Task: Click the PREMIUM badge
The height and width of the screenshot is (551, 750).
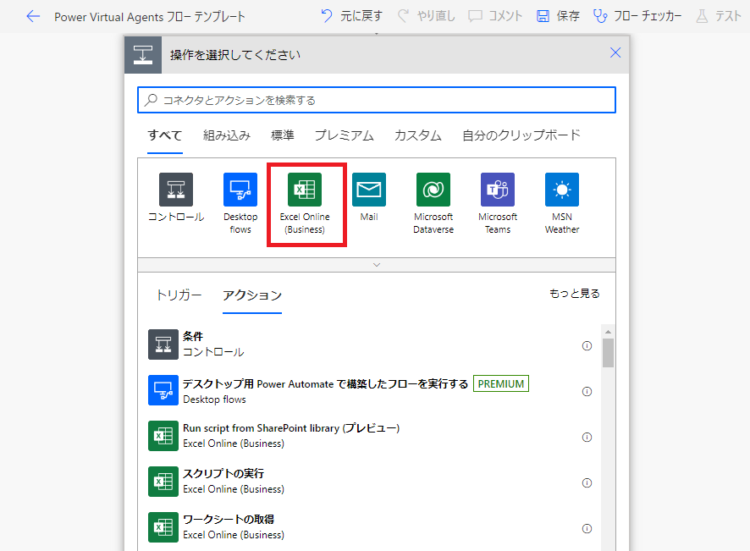Action: 501,384
